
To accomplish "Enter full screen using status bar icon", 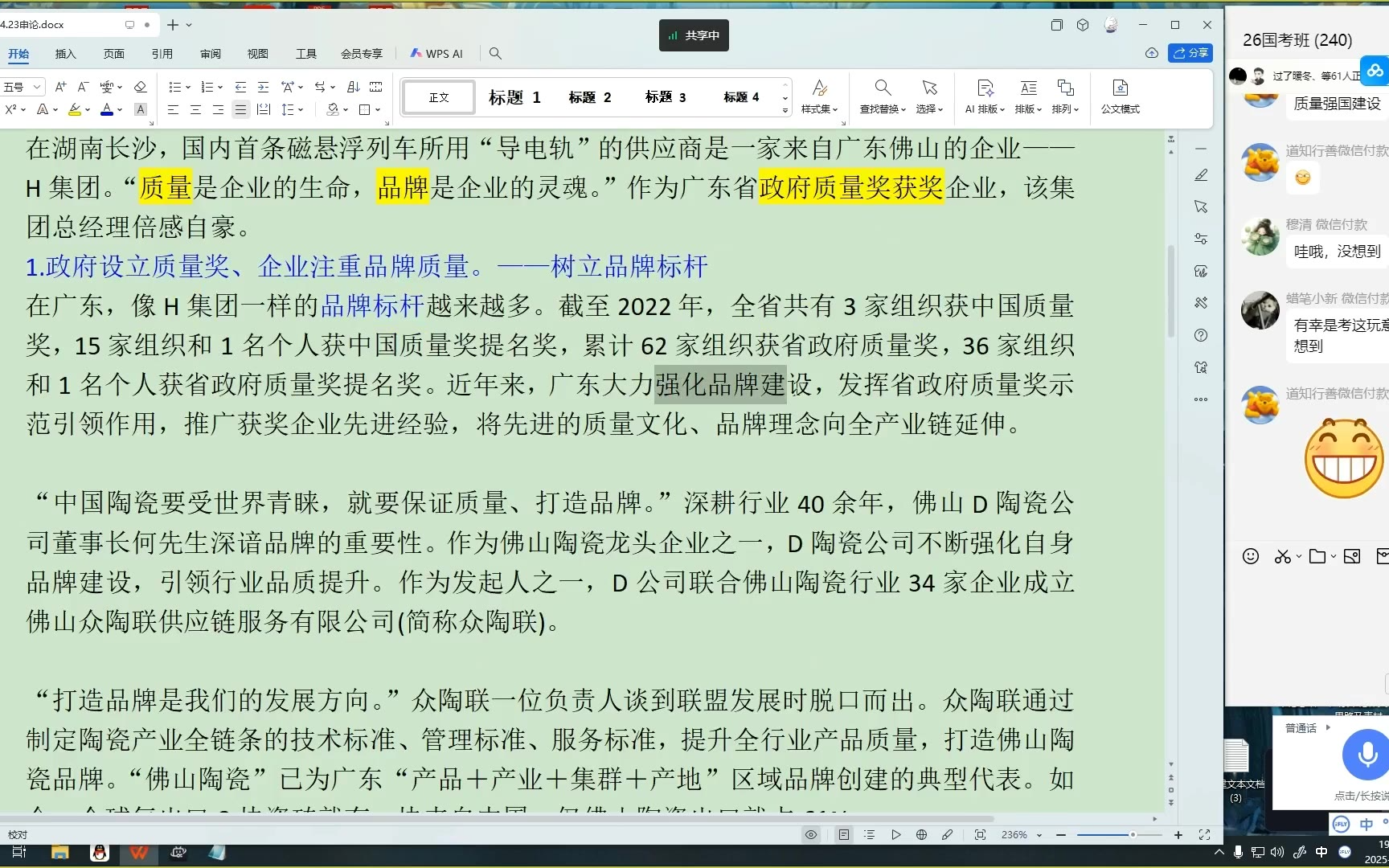I will click(x=1204, y=835).
